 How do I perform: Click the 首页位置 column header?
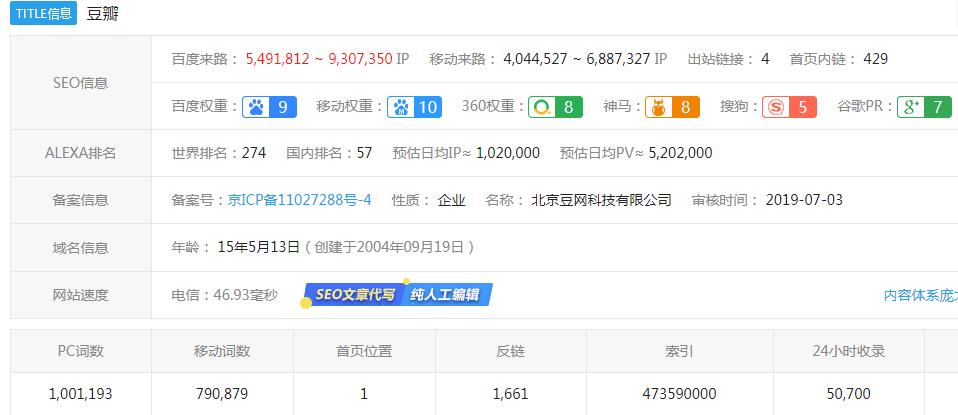(x=364, y=351)
